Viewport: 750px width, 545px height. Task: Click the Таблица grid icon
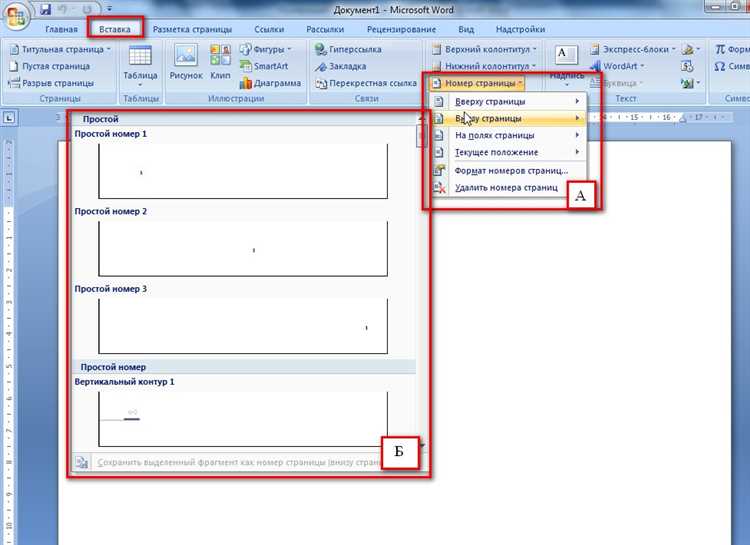140,56
